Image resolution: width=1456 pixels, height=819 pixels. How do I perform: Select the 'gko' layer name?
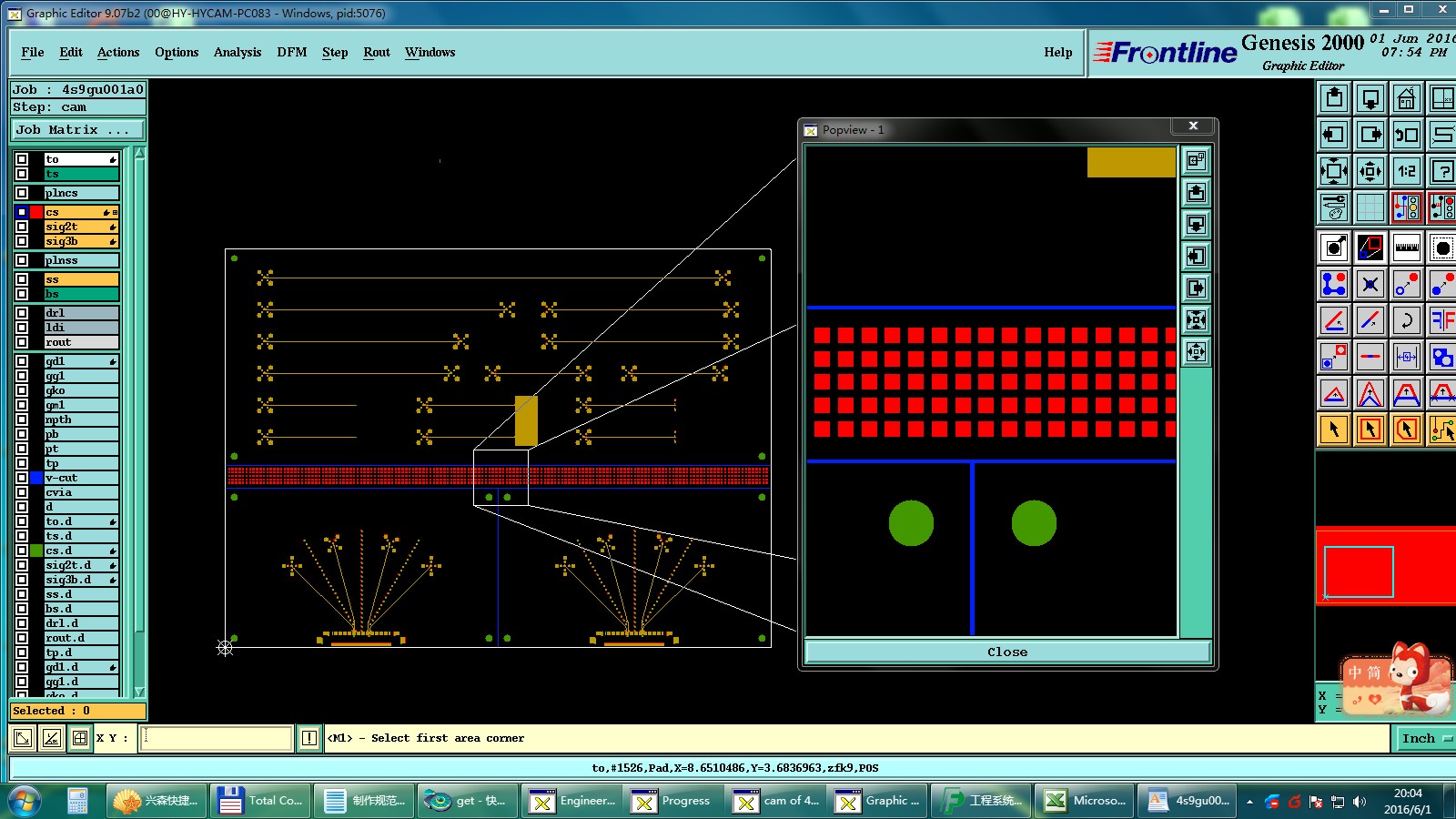pyautogui.click(x=81, y=390)
